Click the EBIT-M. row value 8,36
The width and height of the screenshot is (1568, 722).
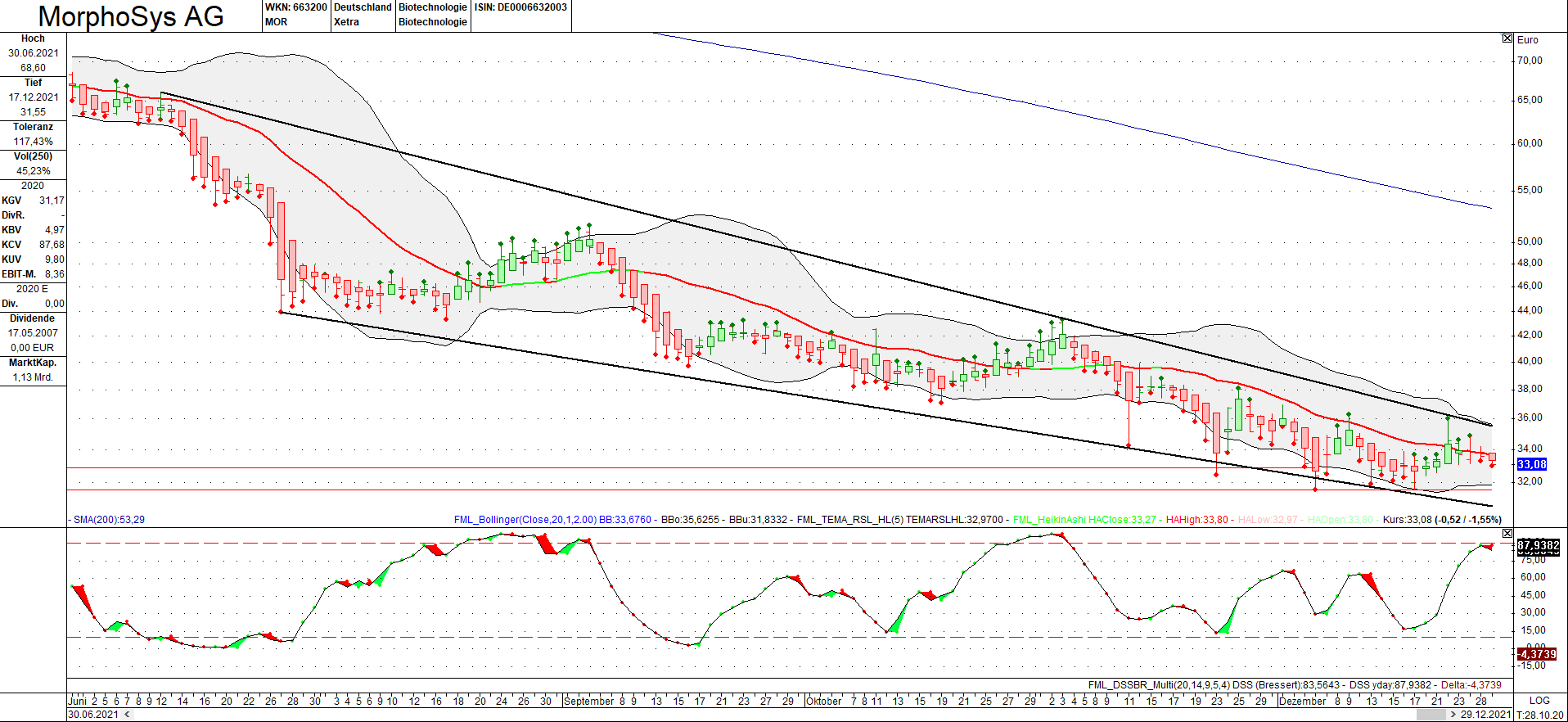[x=55, y=274]
